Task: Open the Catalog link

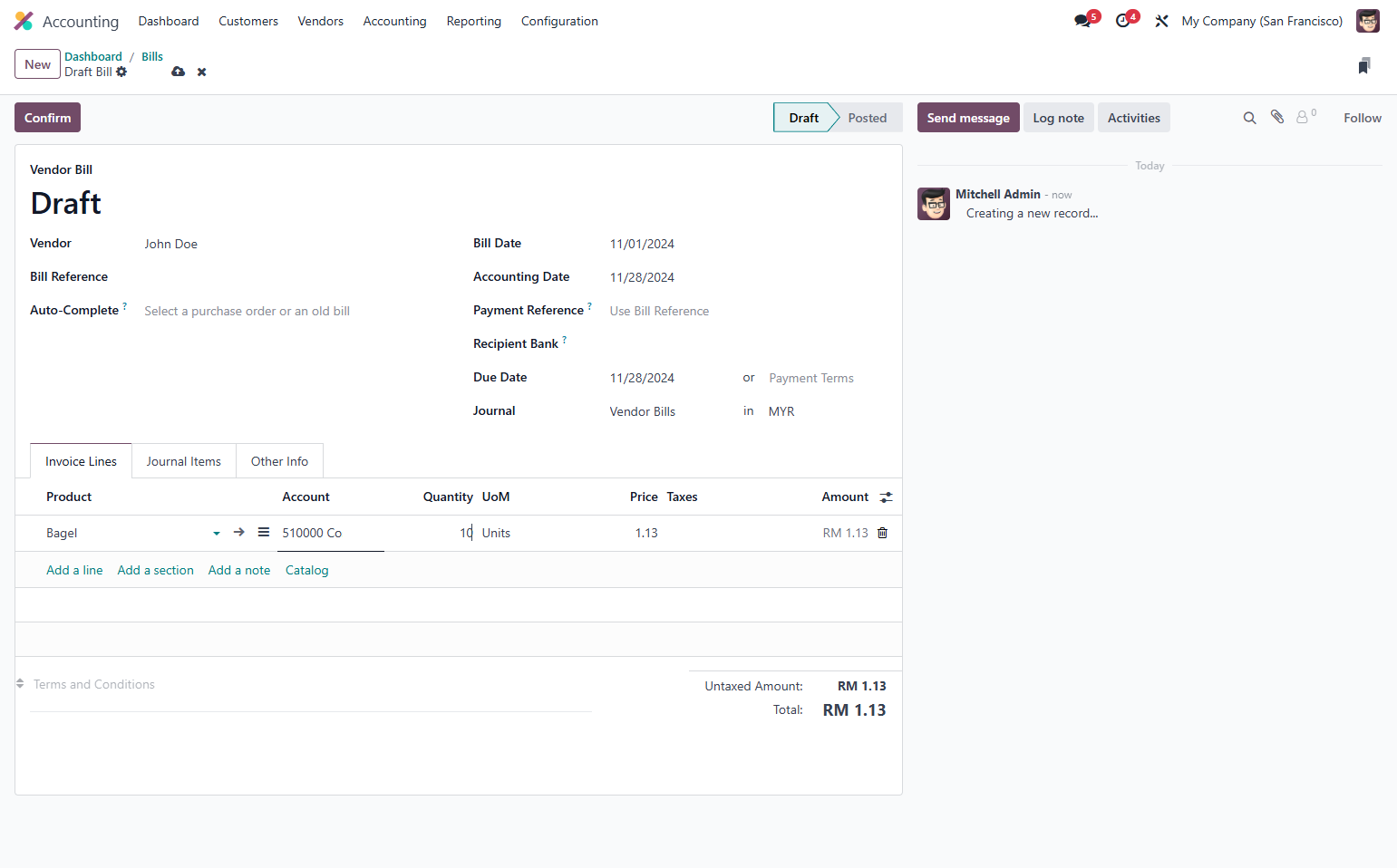Action: (307, 570)
